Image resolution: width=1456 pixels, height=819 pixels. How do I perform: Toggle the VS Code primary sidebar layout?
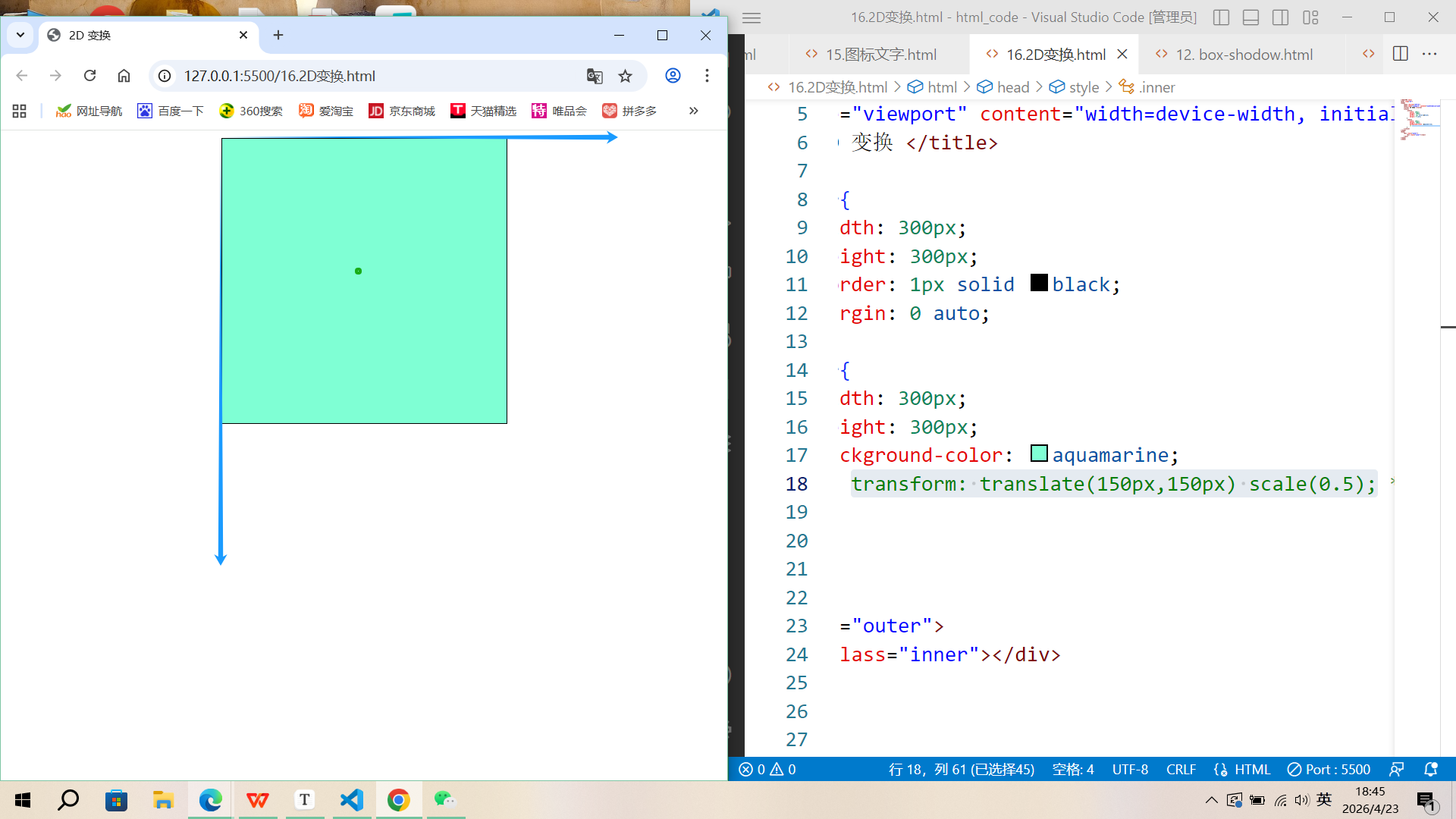[x=1221, y=17]
